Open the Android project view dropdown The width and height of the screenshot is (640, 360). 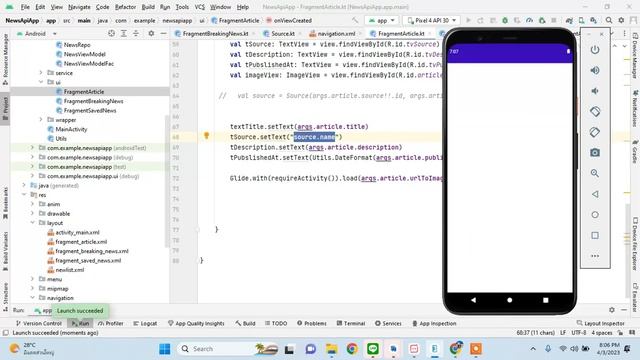point(37,33)
